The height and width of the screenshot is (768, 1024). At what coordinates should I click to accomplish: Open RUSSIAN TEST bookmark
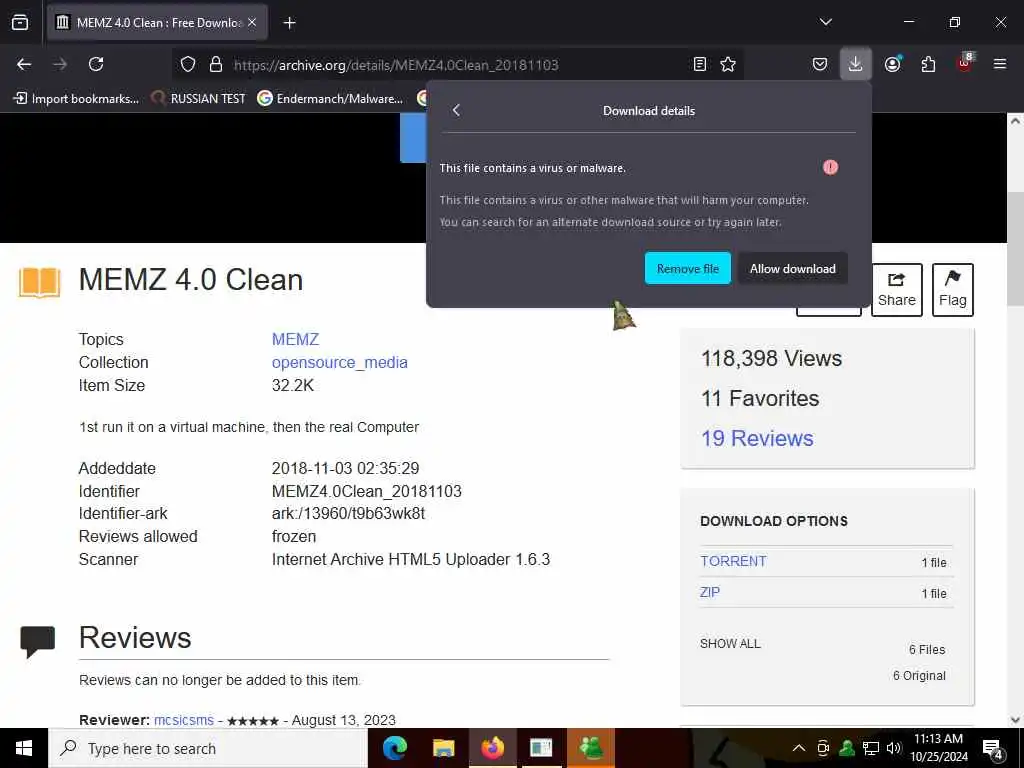tap(198, 99)
